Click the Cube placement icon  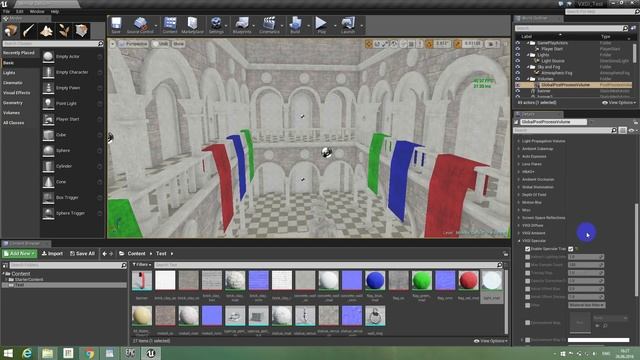[x=48, y=135]
